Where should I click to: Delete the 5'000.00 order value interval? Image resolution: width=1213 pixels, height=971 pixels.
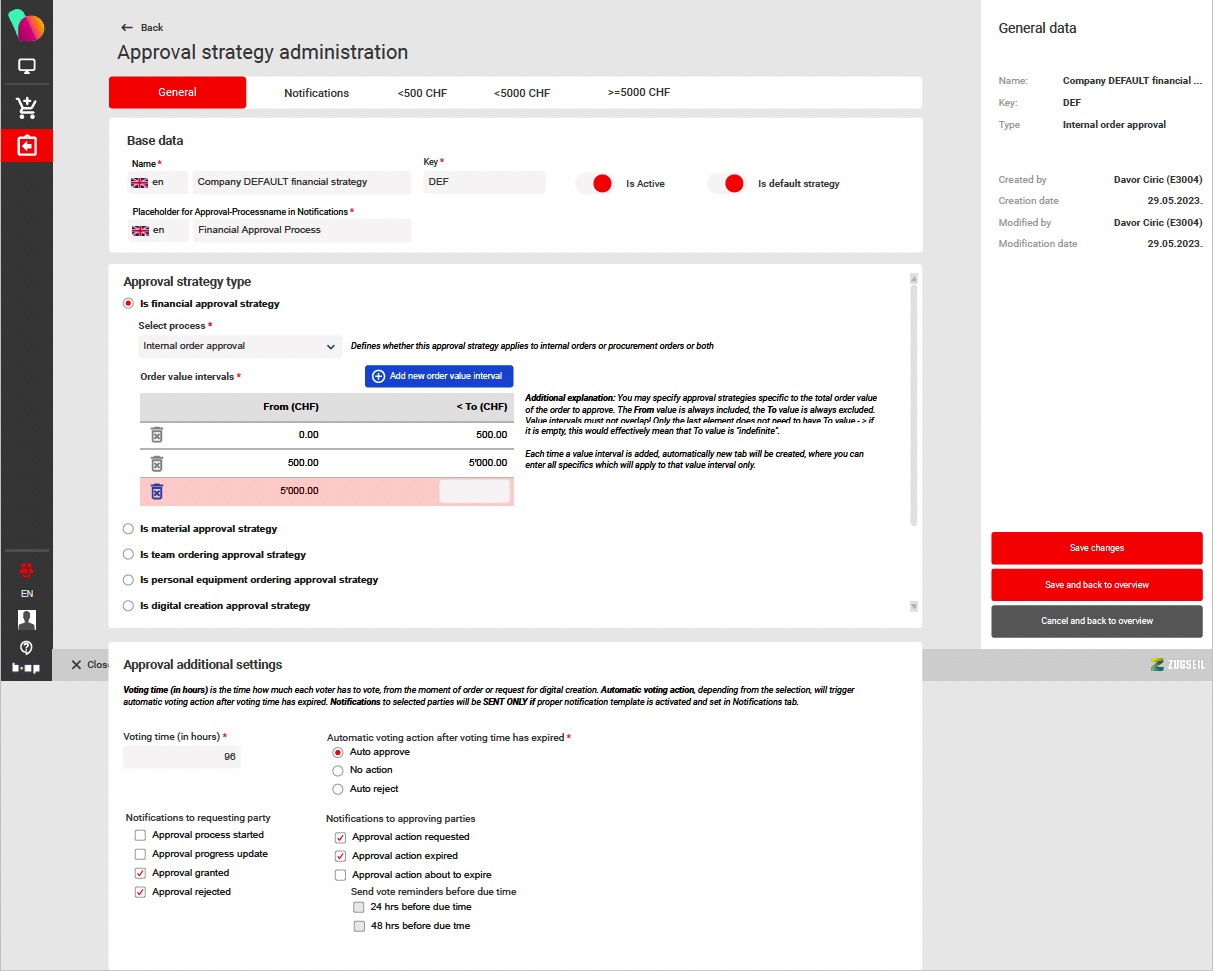(x=157, y=492)
